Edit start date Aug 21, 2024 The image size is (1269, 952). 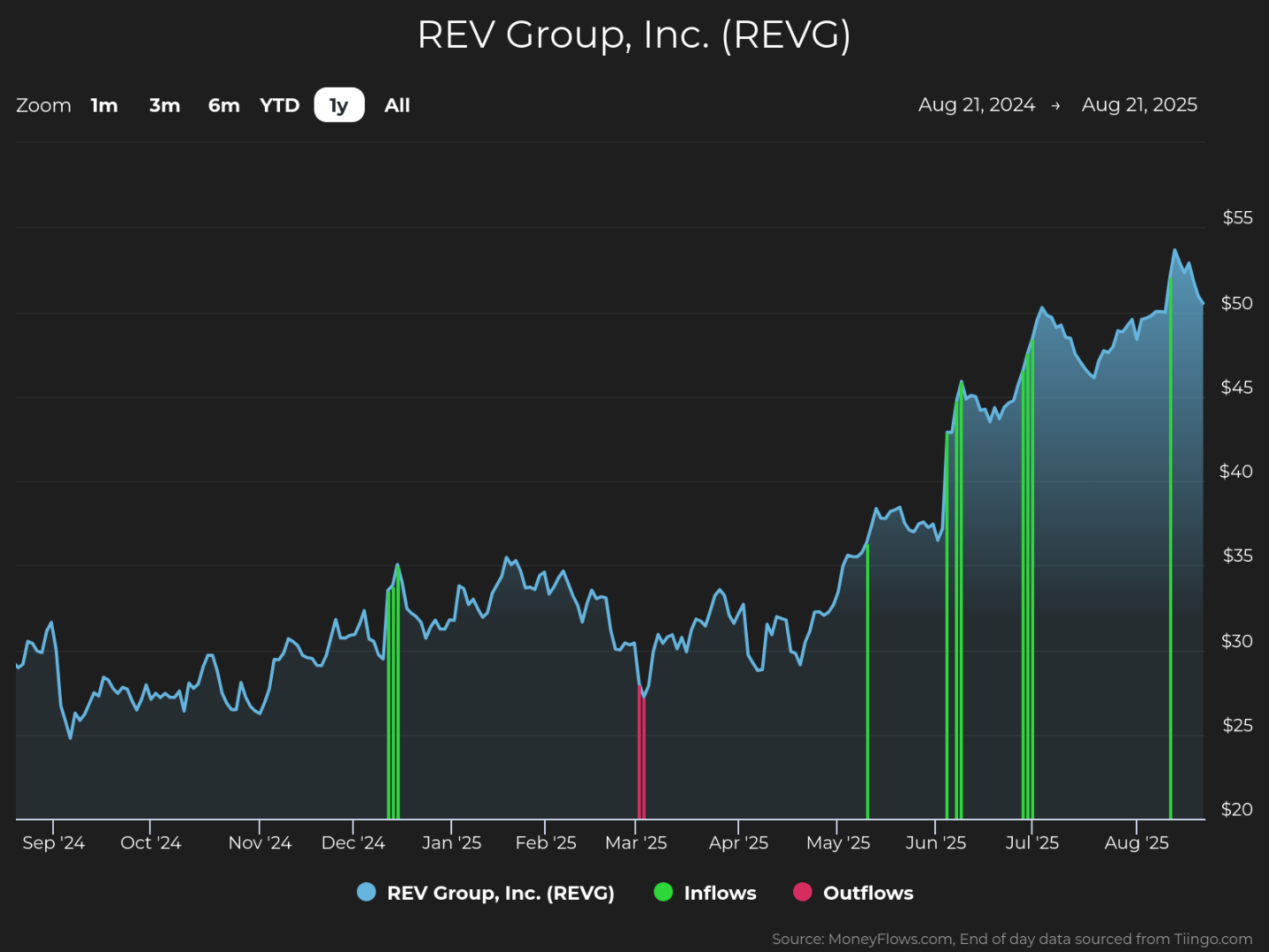(x=977, y=104)
